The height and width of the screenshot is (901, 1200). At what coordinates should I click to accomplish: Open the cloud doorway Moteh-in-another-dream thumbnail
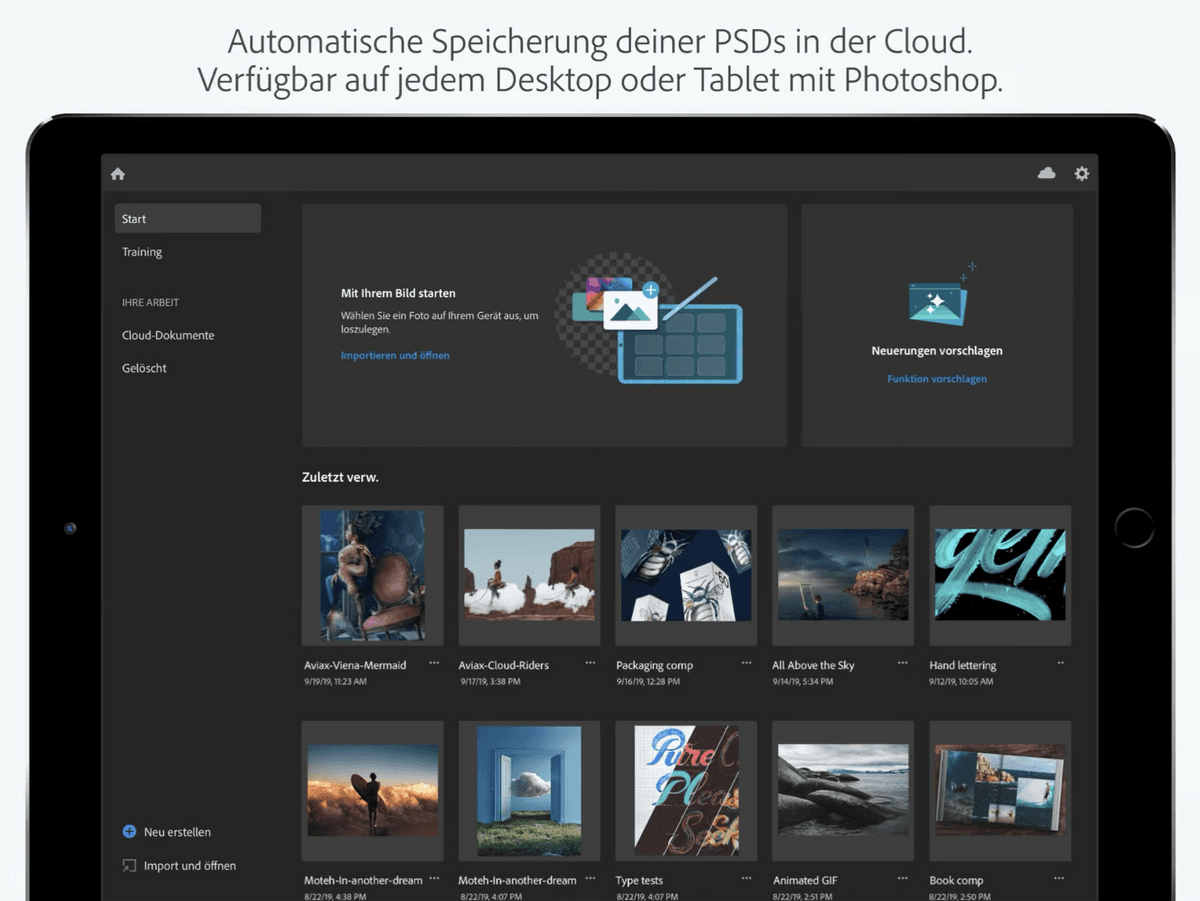pos(529,790)
